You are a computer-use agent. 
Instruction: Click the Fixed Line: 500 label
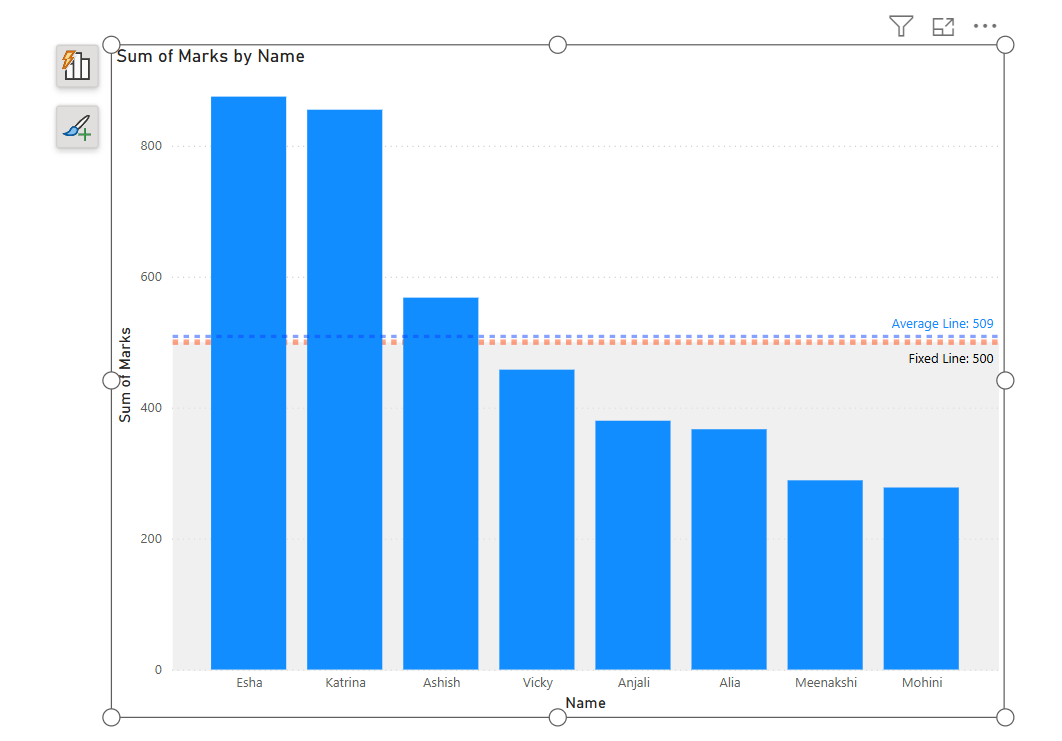[950, 358]
